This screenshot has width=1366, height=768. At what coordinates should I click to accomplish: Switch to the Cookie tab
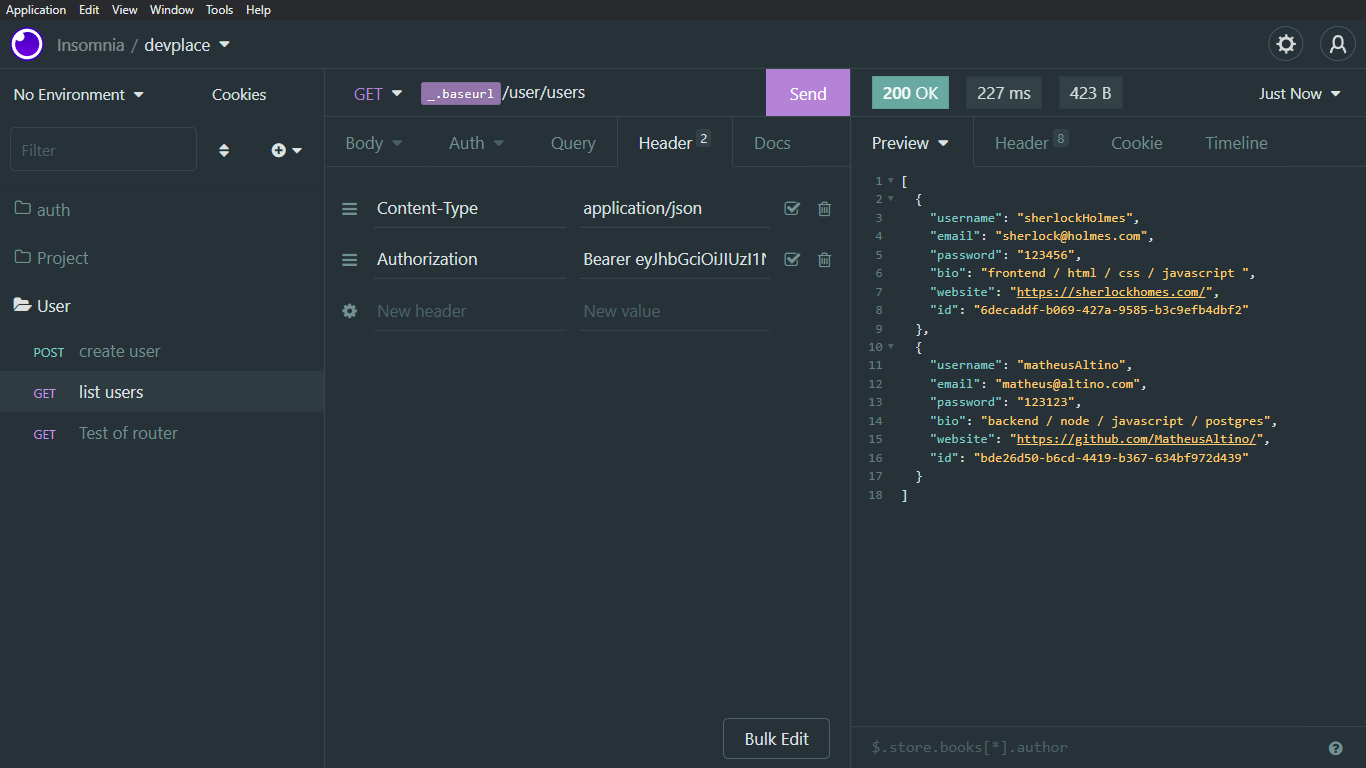click(x=1137, y=143)
